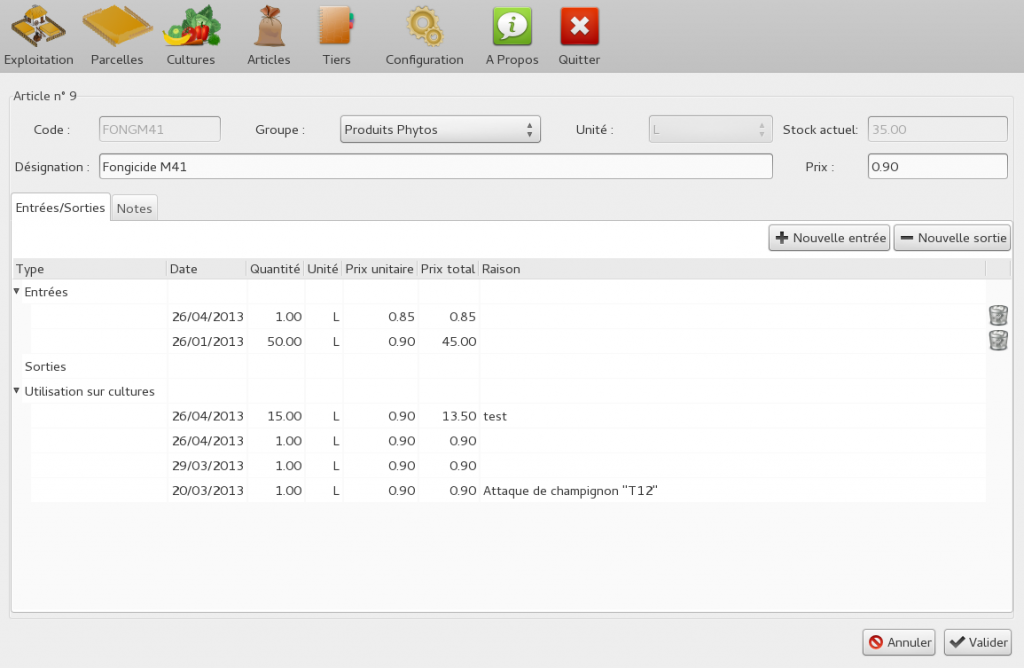Collapse the Entrées tree group
1024x668 pixels.
(16, 291)
